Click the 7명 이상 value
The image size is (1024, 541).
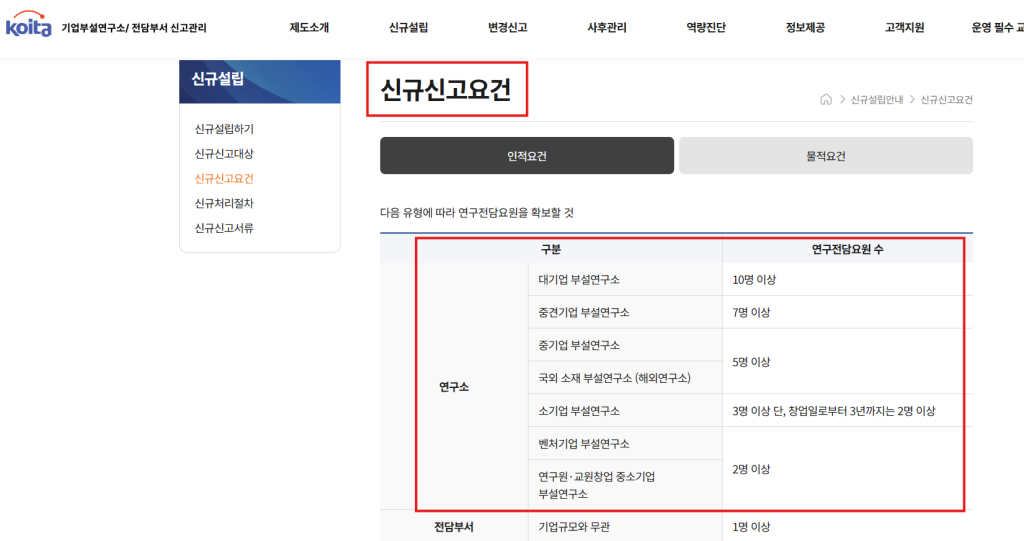[x=751, y=312]
